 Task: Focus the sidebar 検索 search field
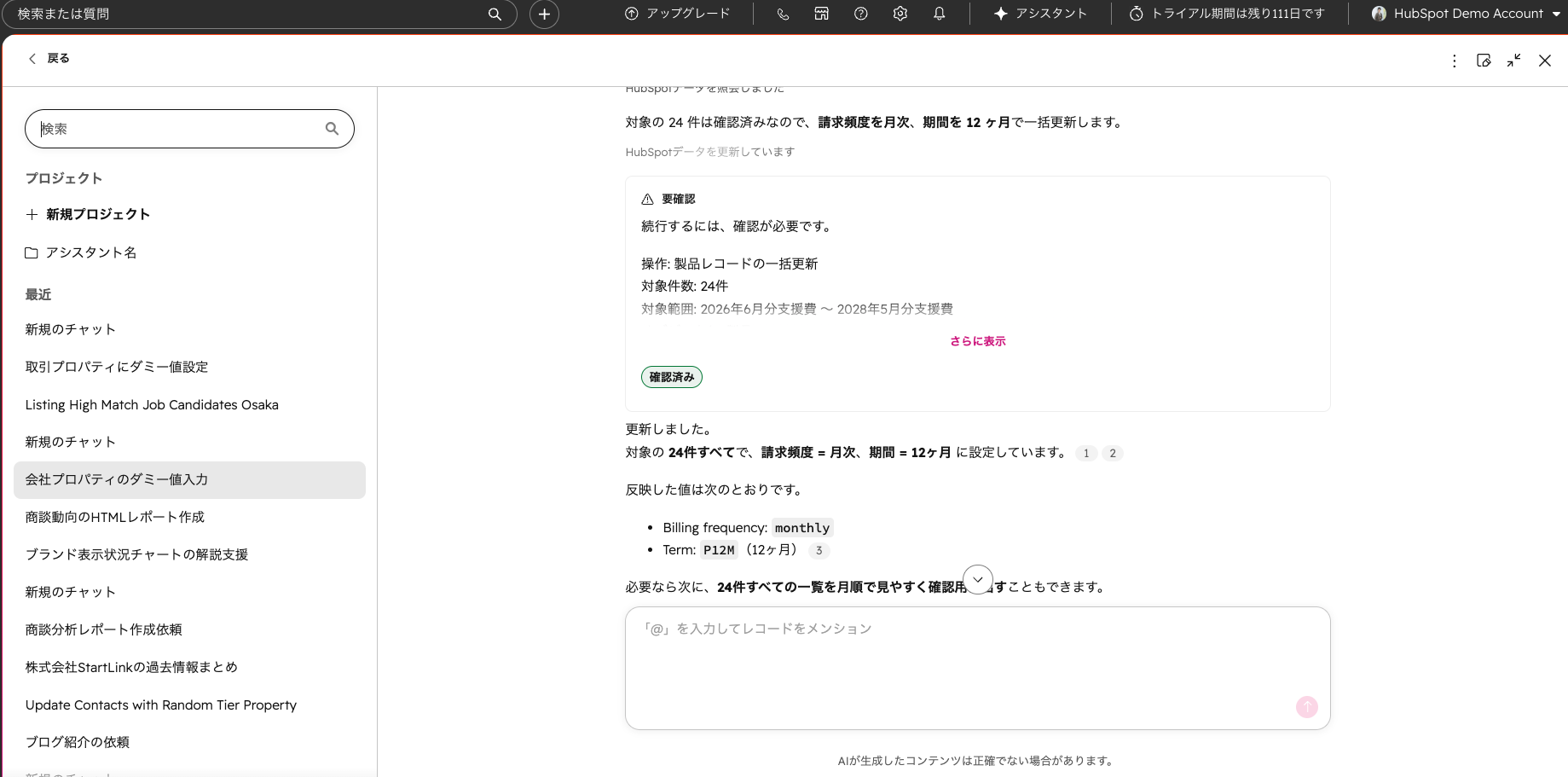point(189,129)
